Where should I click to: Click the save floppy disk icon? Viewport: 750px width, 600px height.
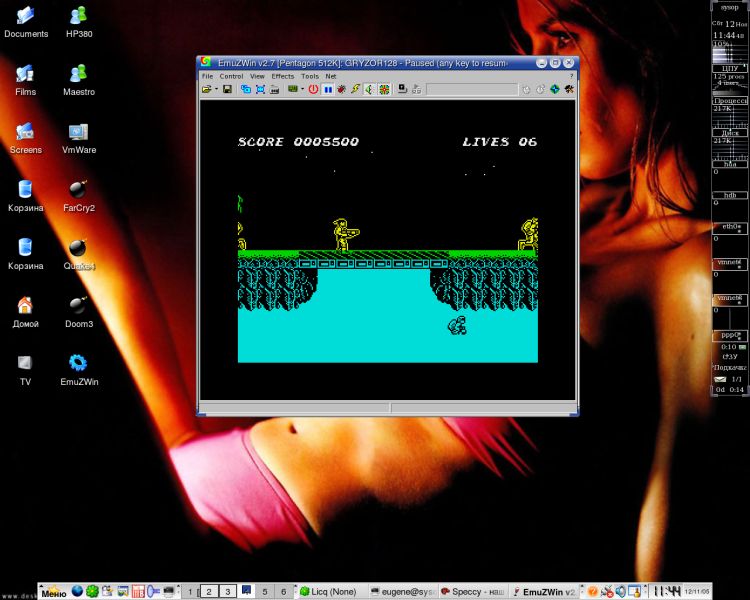pos(228,89)
